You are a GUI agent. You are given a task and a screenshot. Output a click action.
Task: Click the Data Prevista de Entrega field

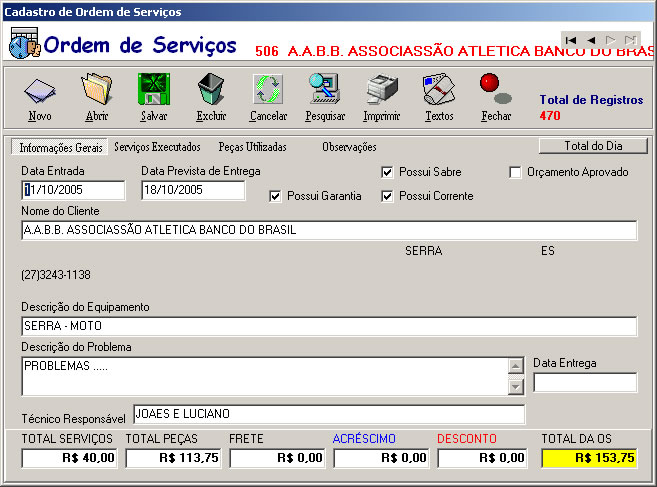pyautogui.click(x=193, y=190)
